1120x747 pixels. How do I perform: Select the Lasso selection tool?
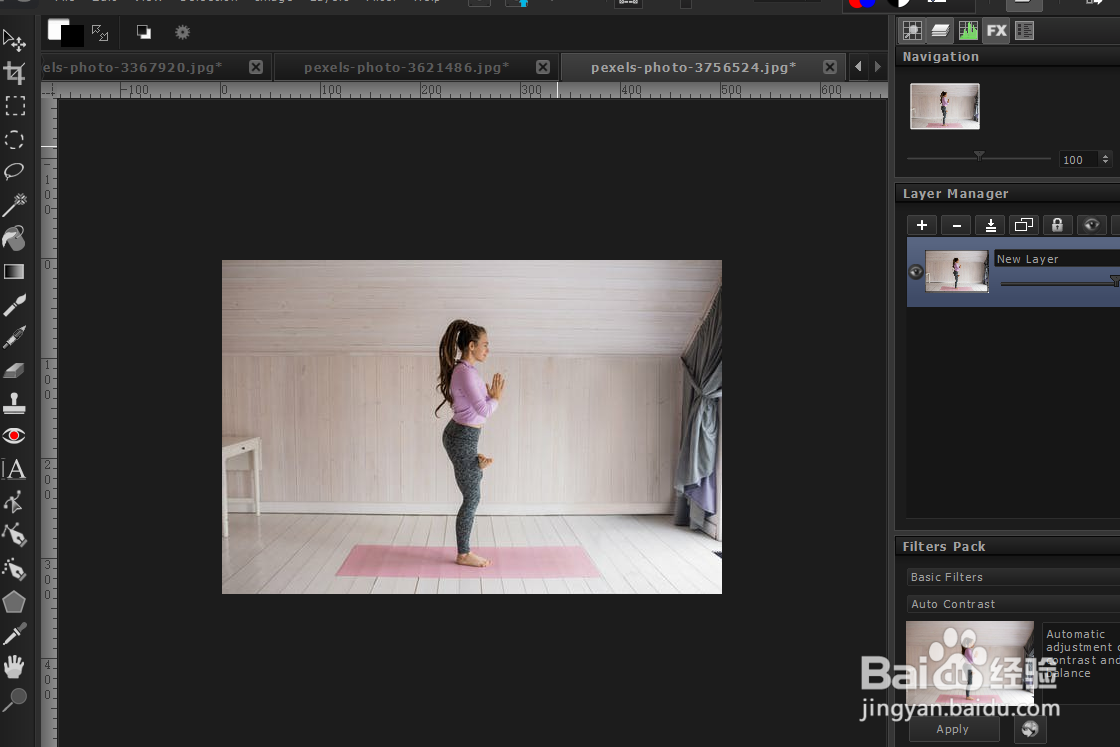pyautogui.click(x=14, y=171)
